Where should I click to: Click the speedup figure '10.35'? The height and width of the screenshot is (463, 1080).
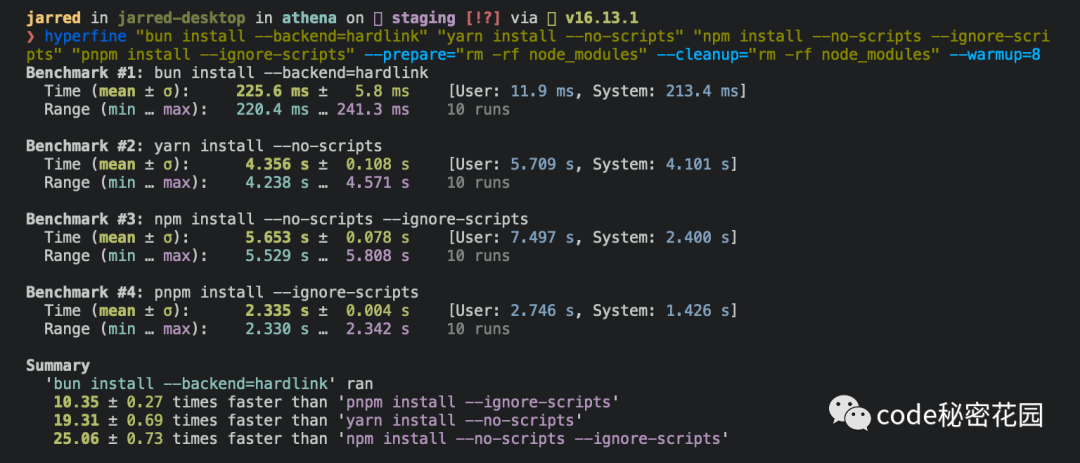click(76, 402)
